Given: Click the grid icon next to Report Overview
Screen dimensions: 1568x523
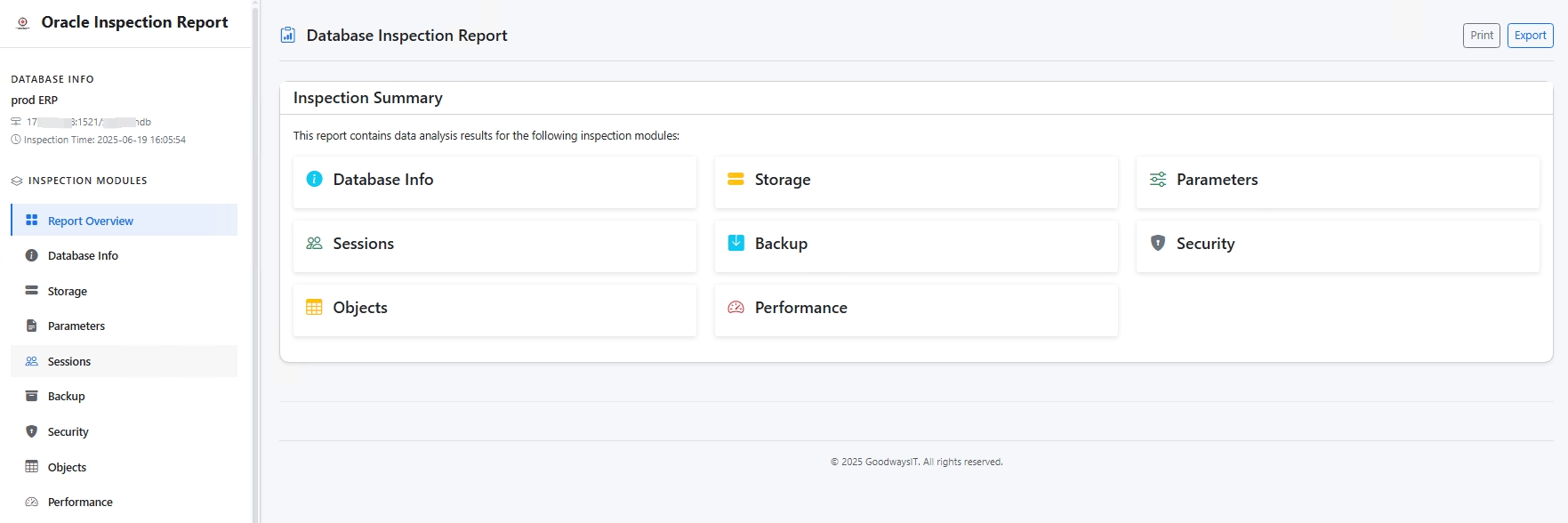Looking at the screenshot, I should [32, 220].
